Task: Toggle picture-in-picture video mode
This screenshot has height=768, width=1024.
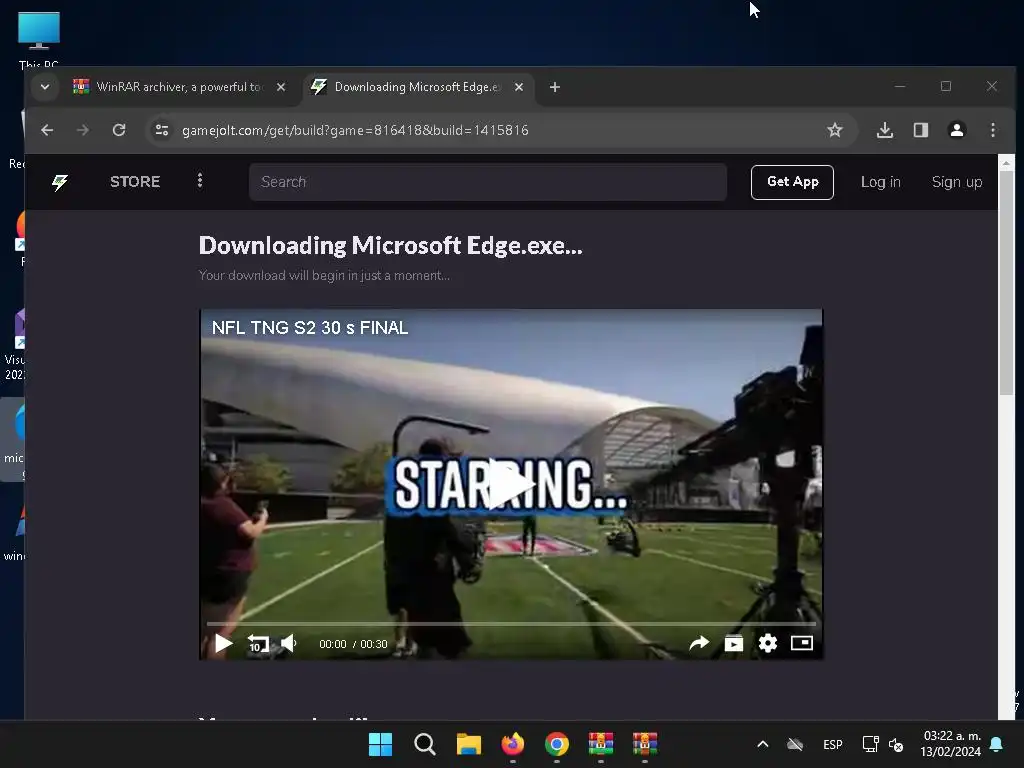Action: click(802, 643)
